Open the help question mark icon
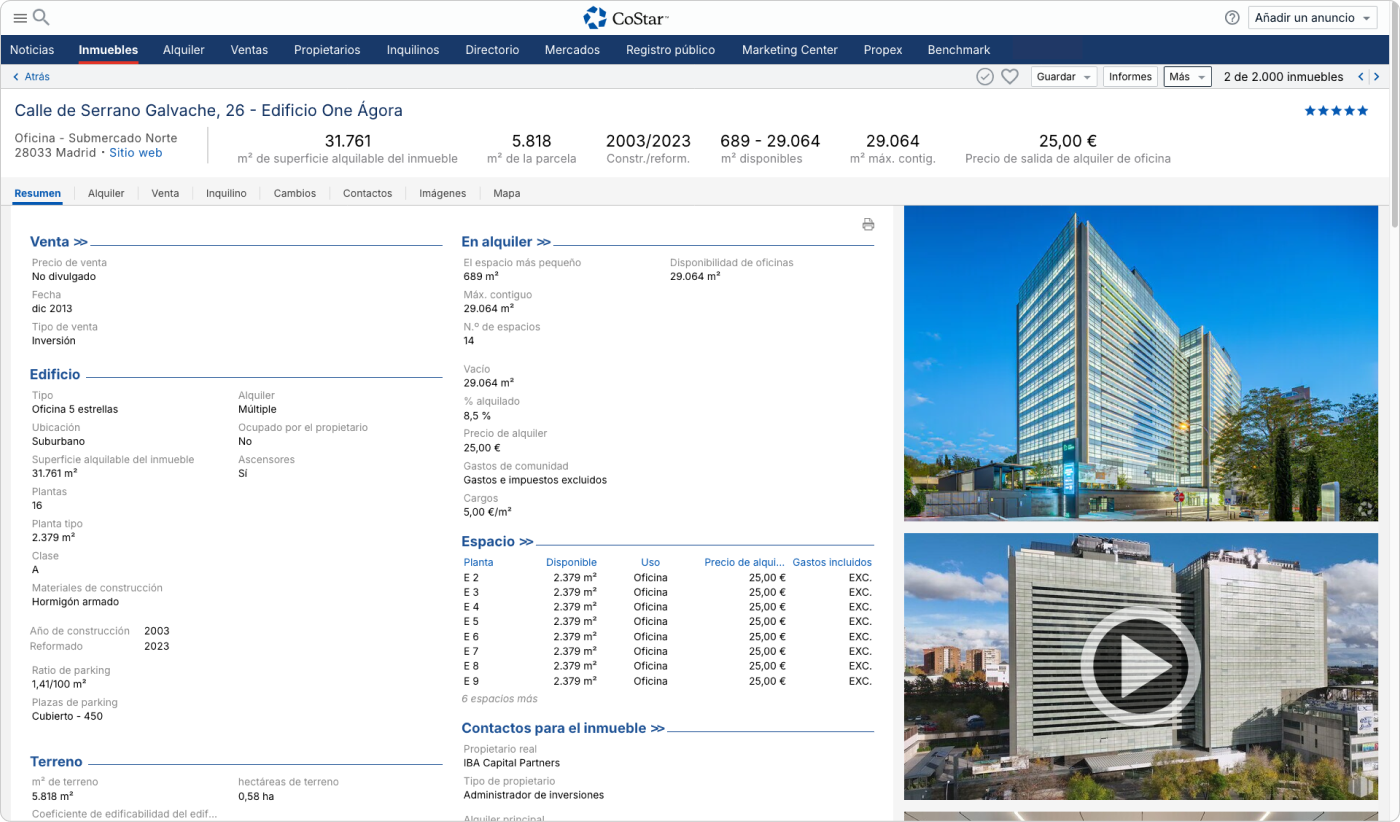This screenshot has width=1400, height=822. click(1232, 18)
